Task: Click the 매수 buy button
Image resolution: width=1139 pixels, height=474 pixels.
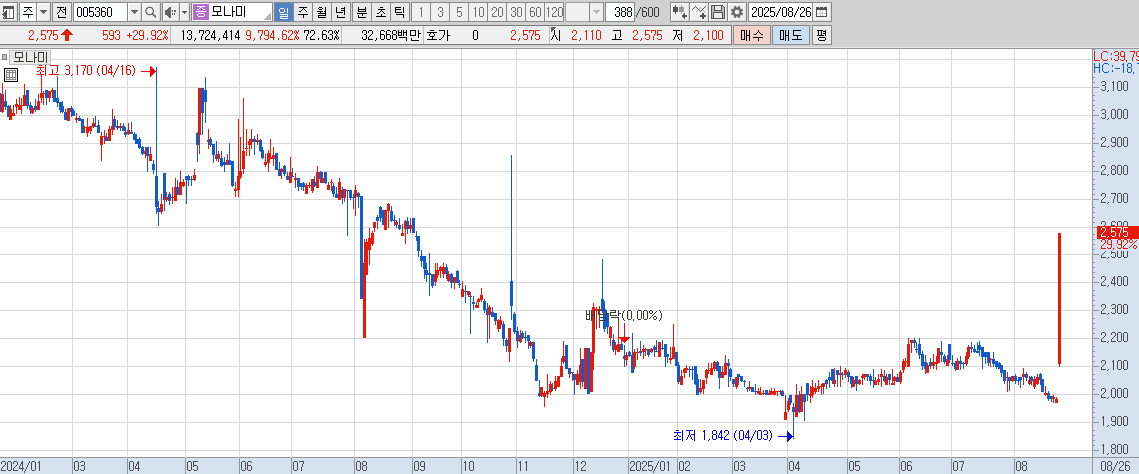Action: point(752,35)
